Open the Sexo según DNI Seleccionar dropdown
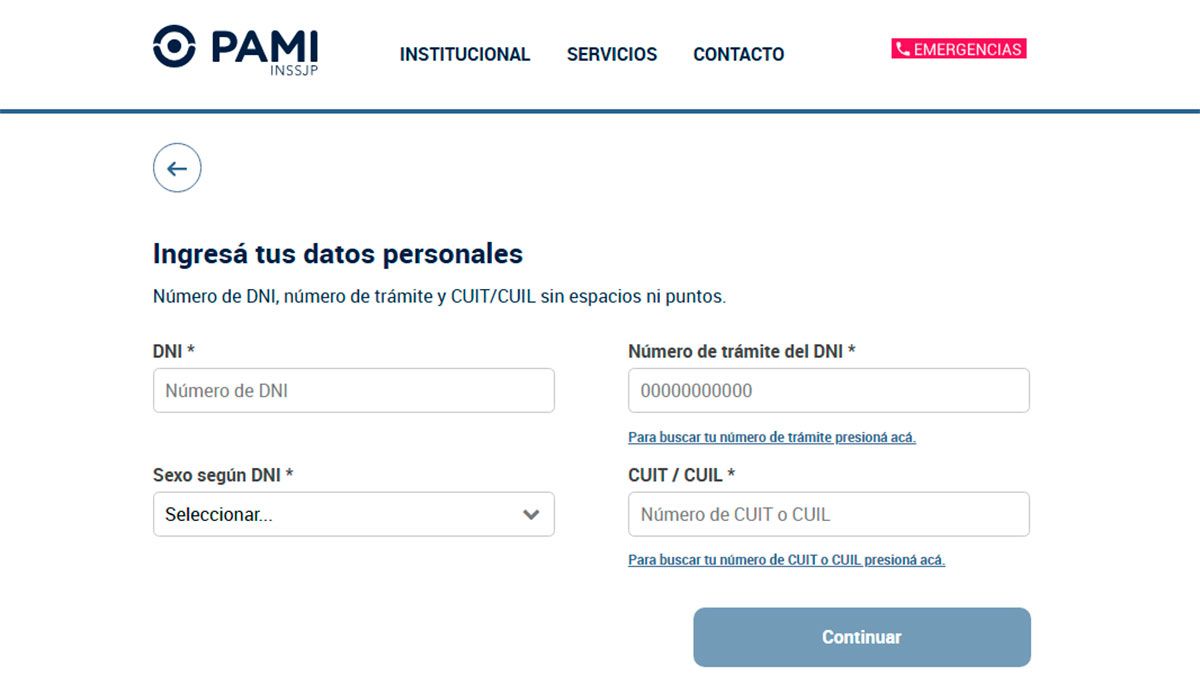Image resolution: width=1200 pixels, height=675 pixels. click(x=340, y=515)
